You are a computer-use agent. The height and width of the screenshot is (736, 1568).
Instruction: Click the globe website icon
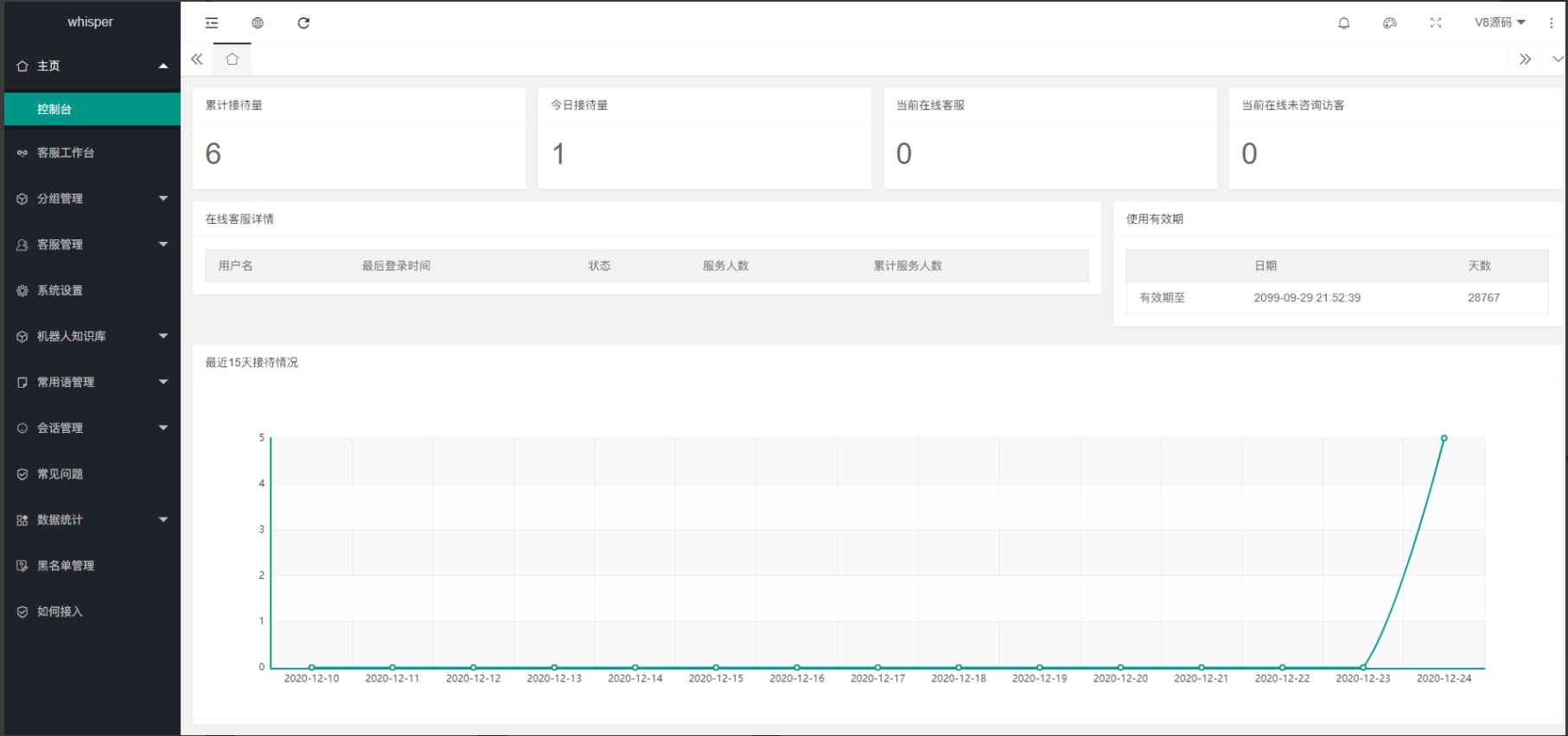pyautogui.click(x=258, y=23)
